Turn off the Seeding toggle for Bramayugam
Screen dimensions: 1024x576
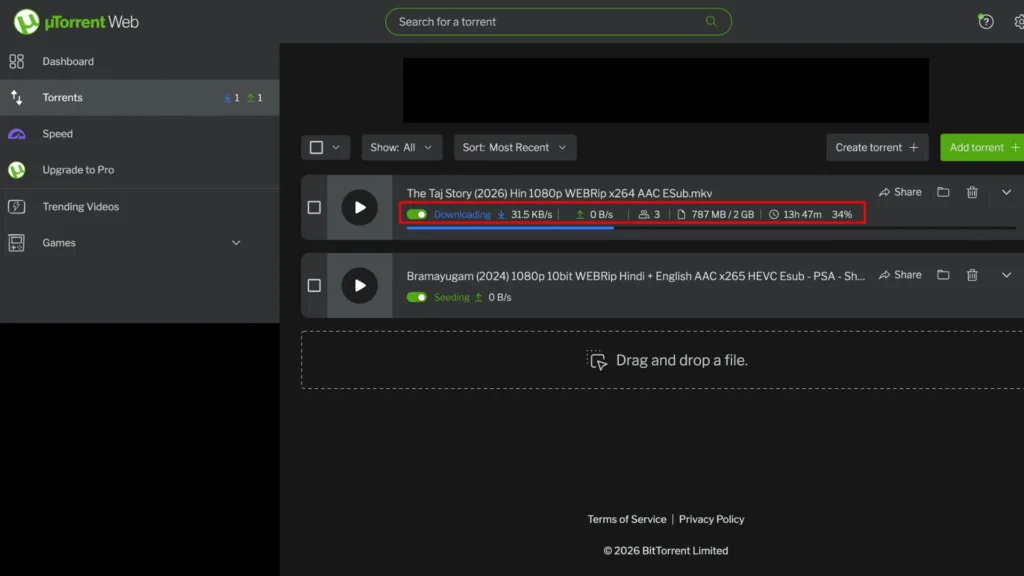click(417, 297)
